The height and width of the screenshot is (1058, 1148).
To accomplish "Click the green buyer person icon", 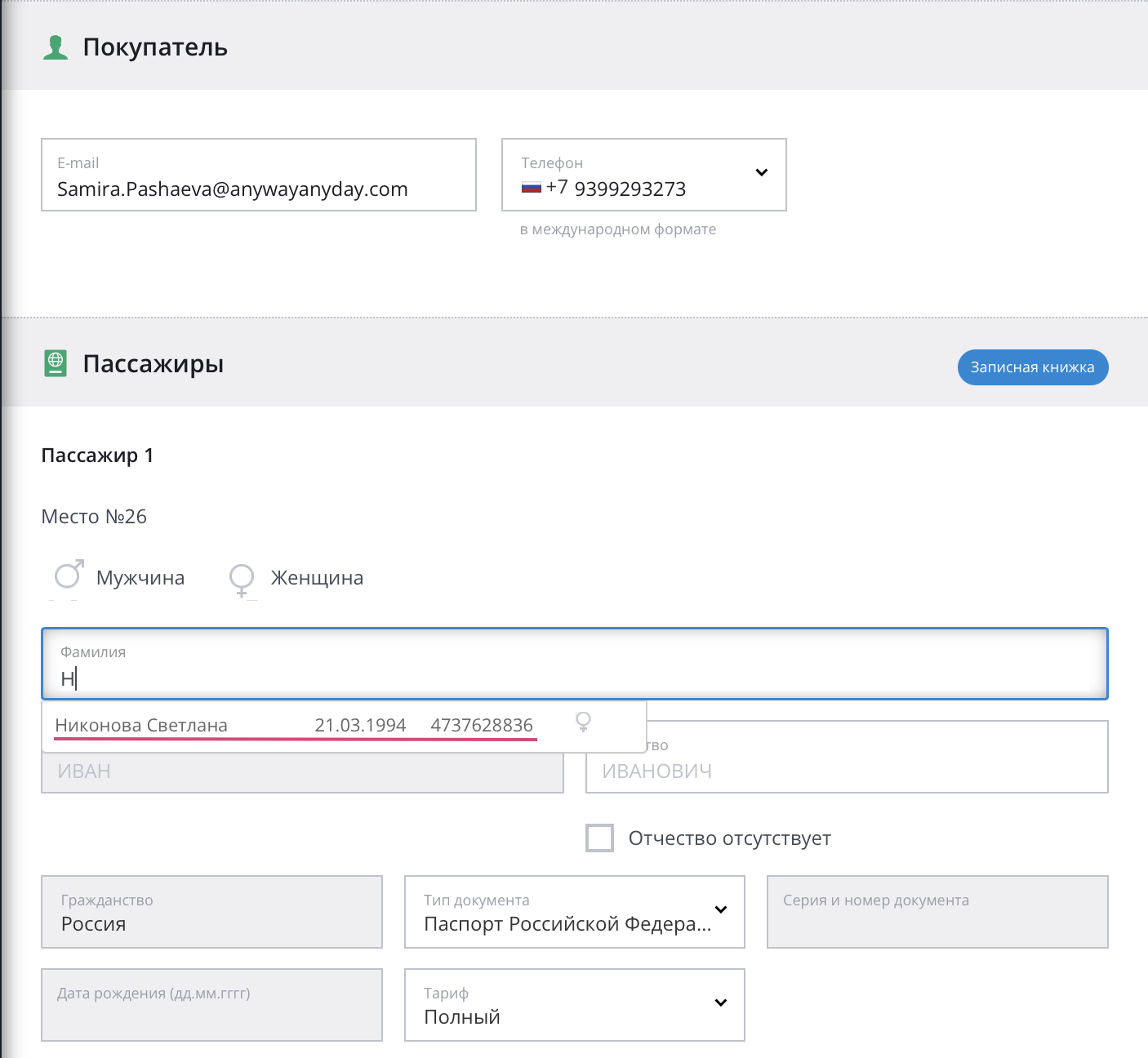I will pos(56,47).
